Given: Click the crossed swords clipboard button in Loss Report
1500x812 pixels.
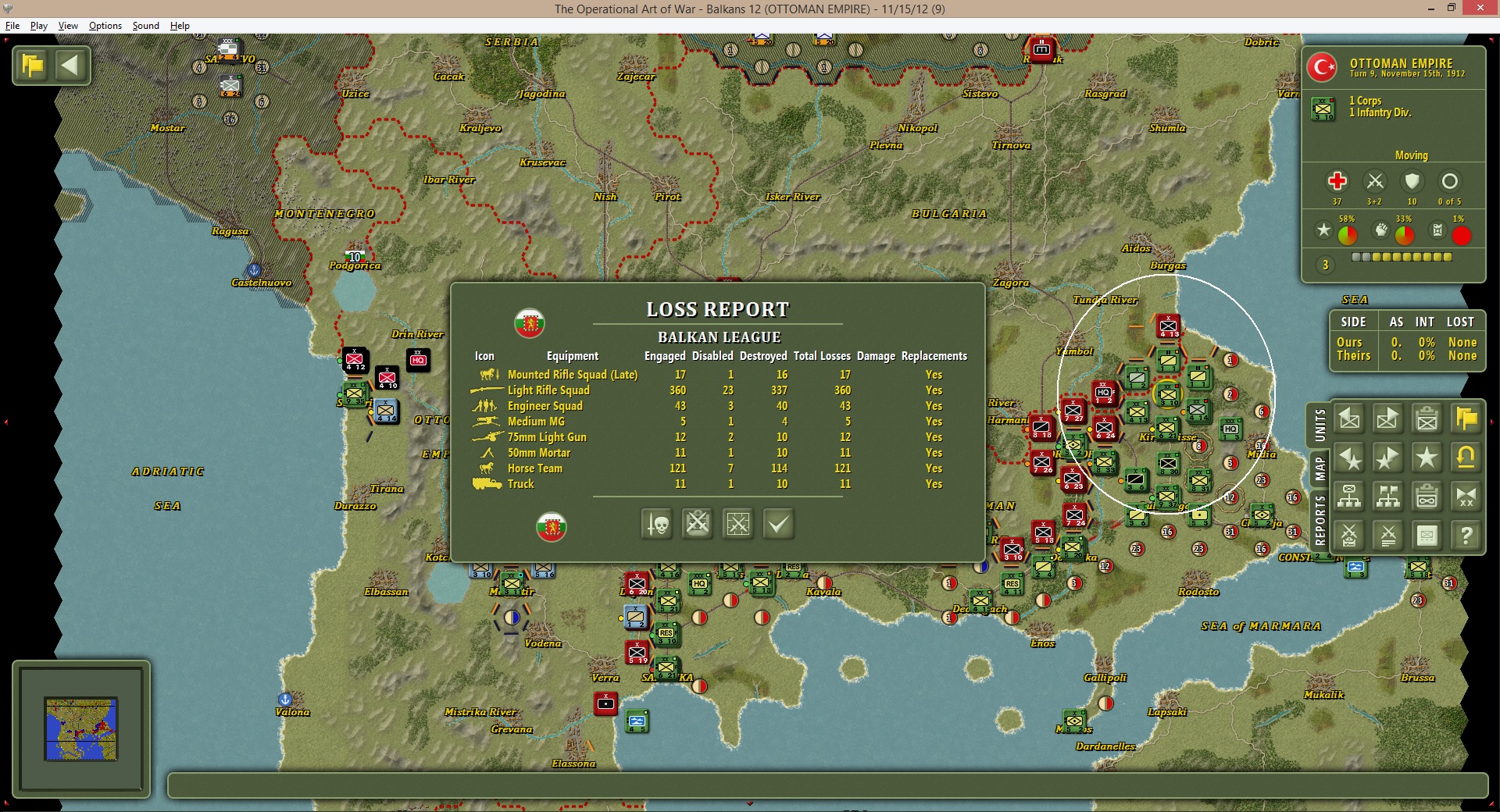Looking at the screenshot, I should point(698,524).
